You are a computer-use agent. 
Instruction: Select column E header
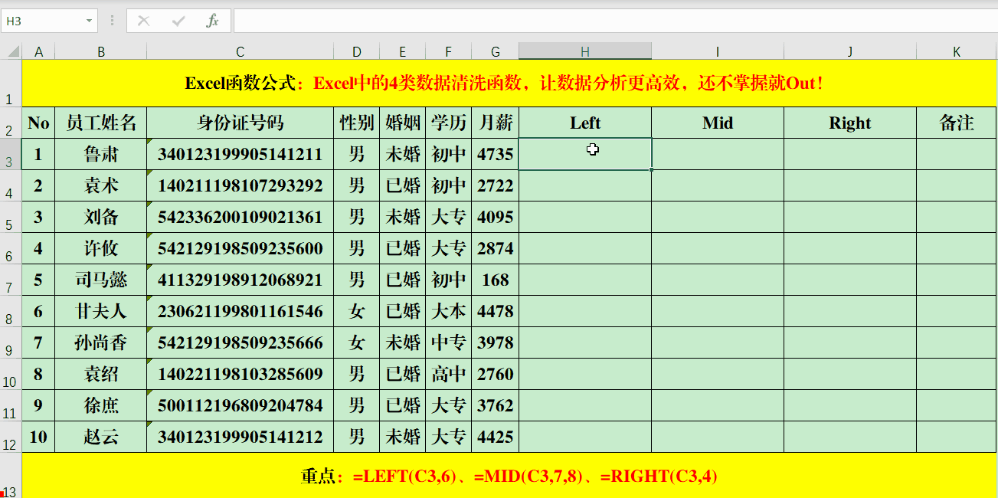(x=402, y=52)
